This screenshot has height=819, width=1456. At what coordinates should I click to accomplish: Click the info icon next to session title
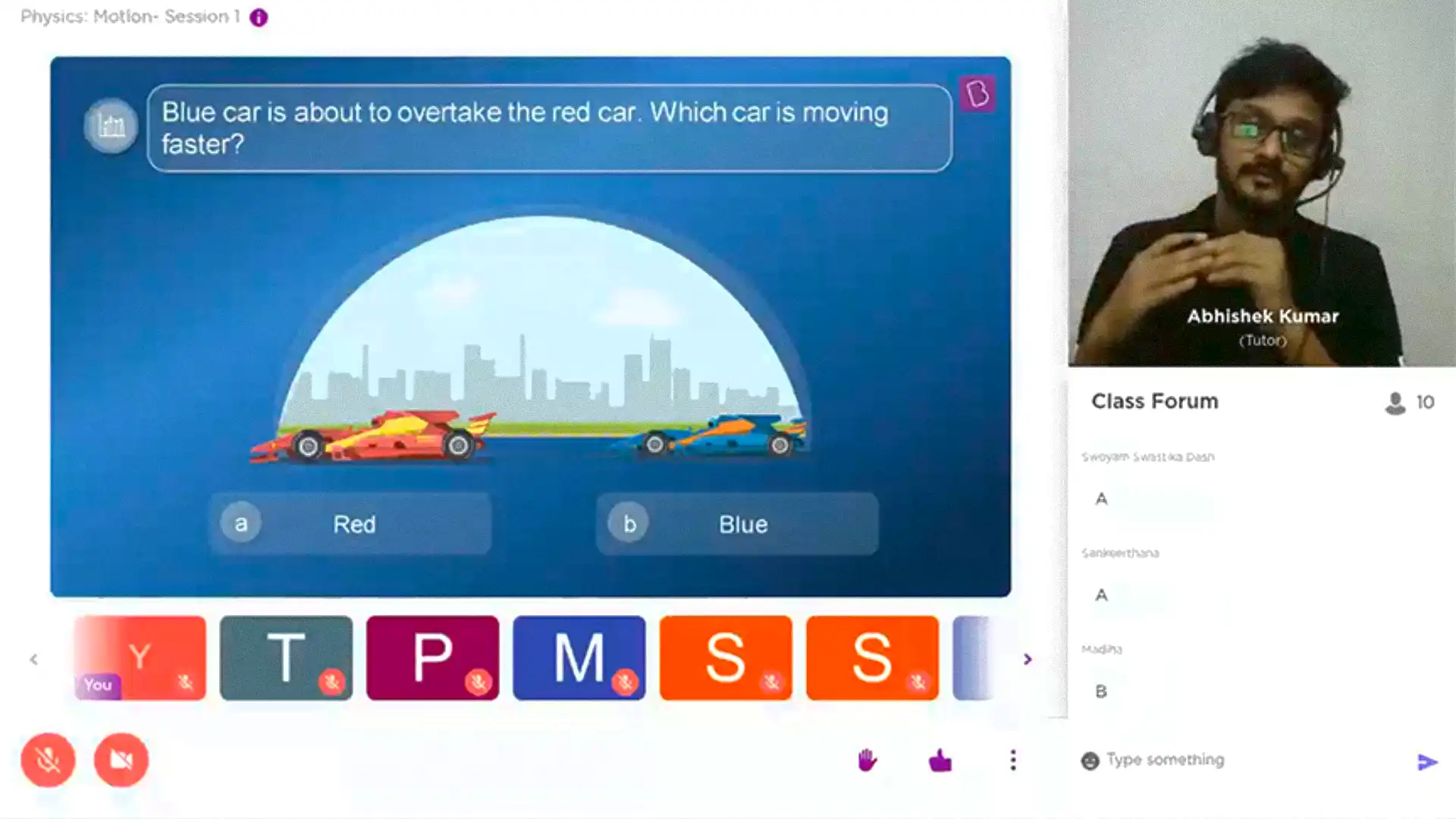pos(261,16)
